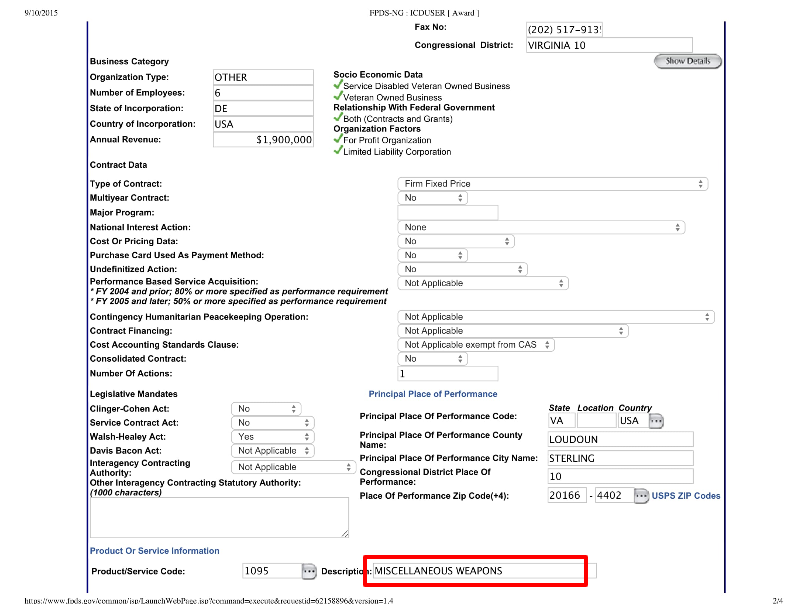The width and height of the screenshot is (810, 604).
Task: Expand the Type of Contract dropdown
Action: 553,184
